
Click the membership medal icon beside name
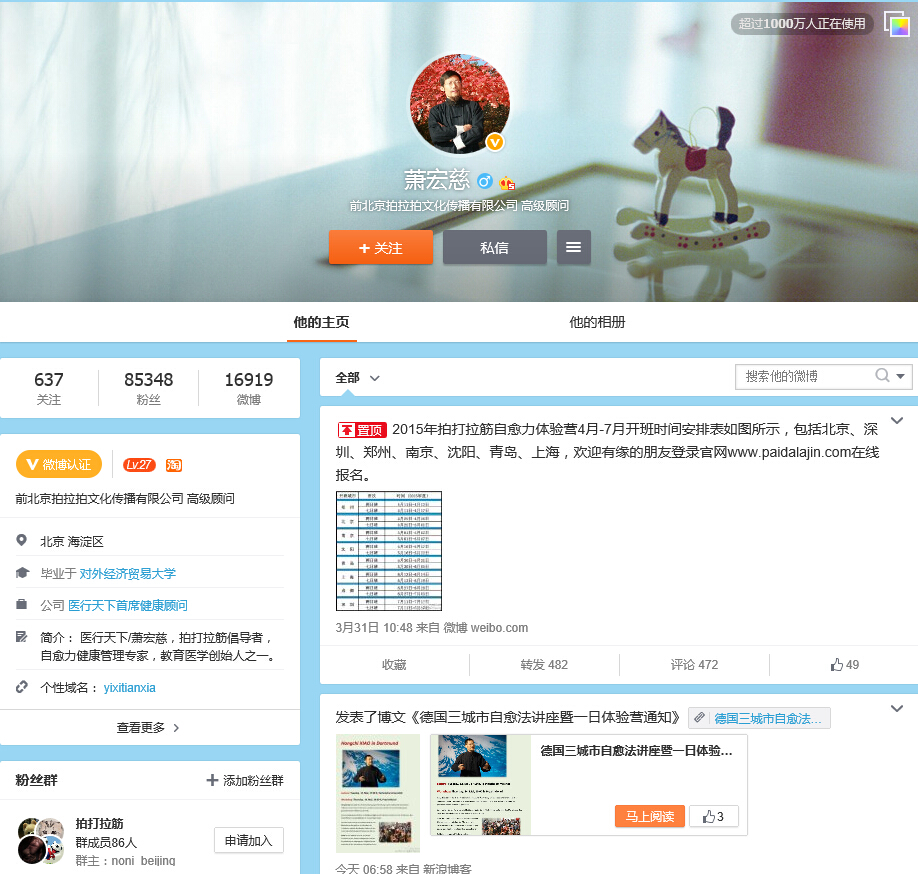[507, 182]
